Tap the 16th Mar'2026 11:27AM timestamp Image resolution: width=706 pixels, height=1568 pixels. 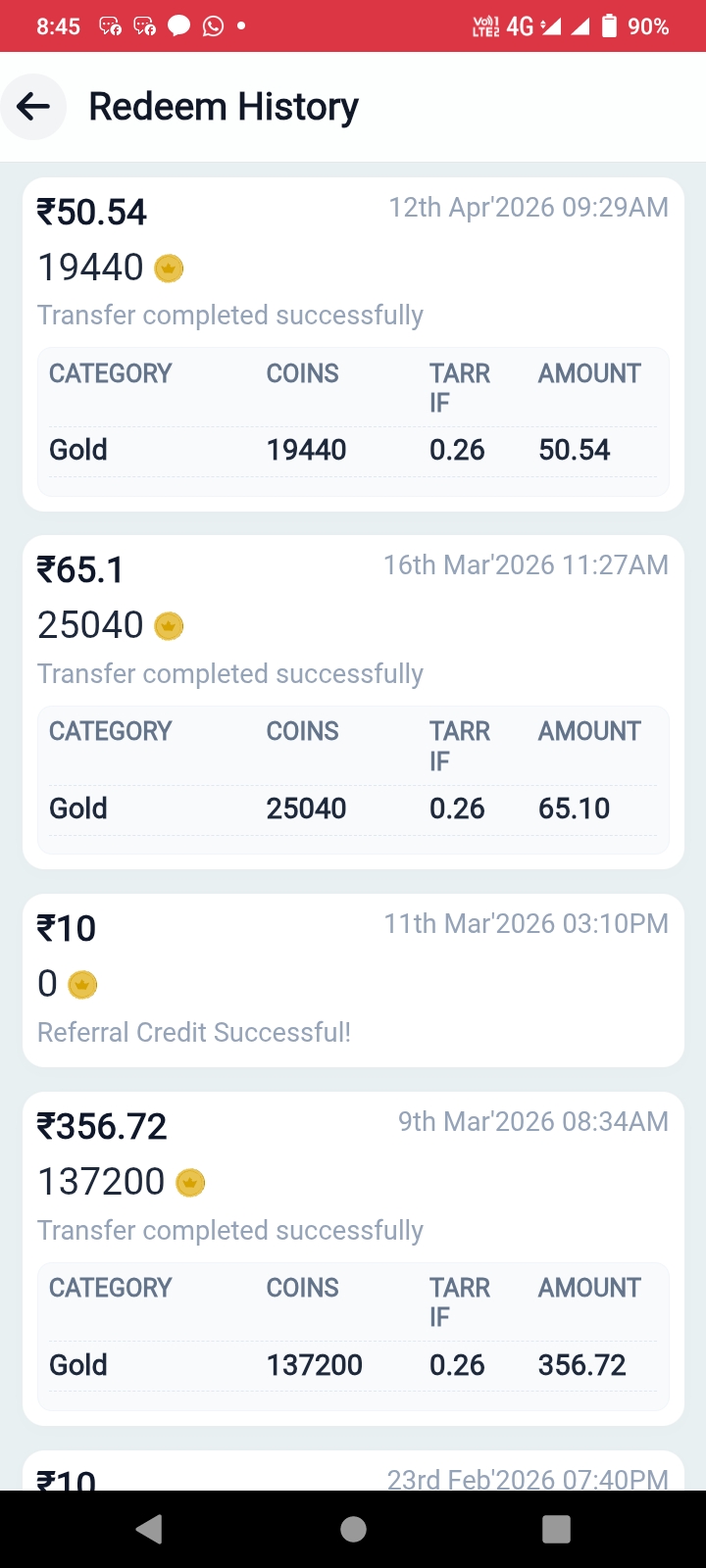point(526,565)
